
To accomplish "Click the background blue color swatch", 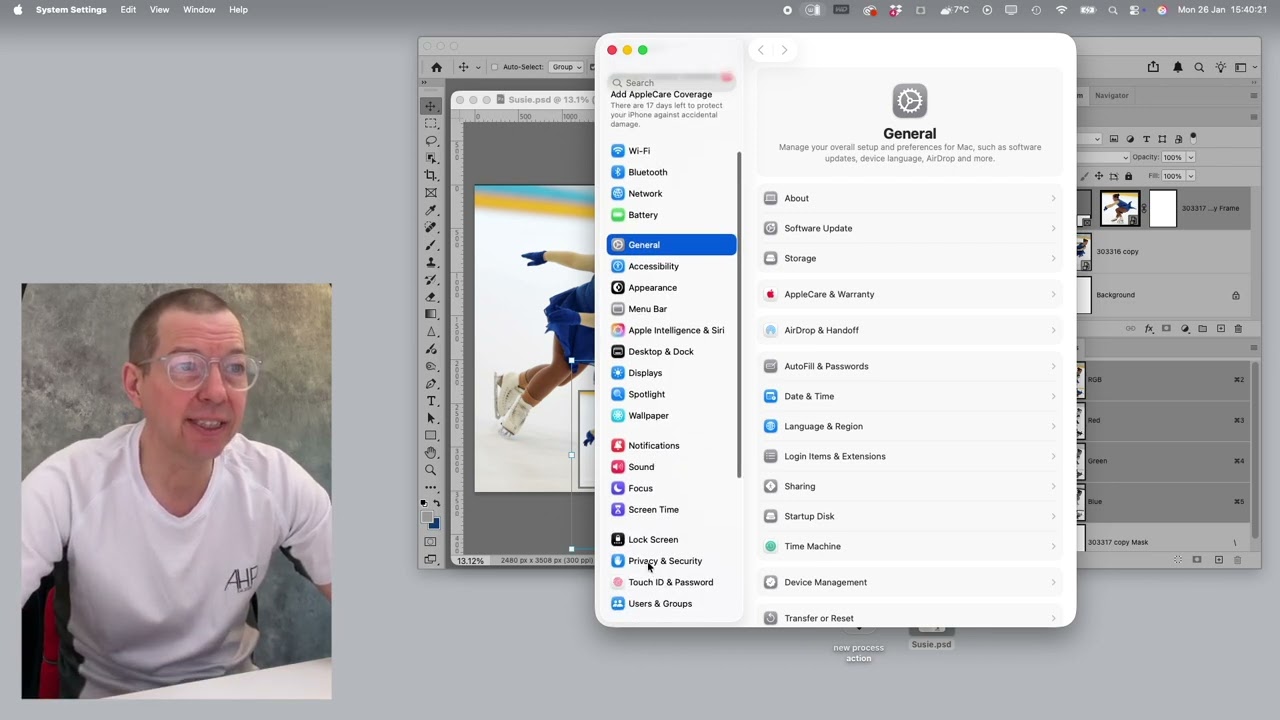I will pyautogui.click(x=434, y=523).
